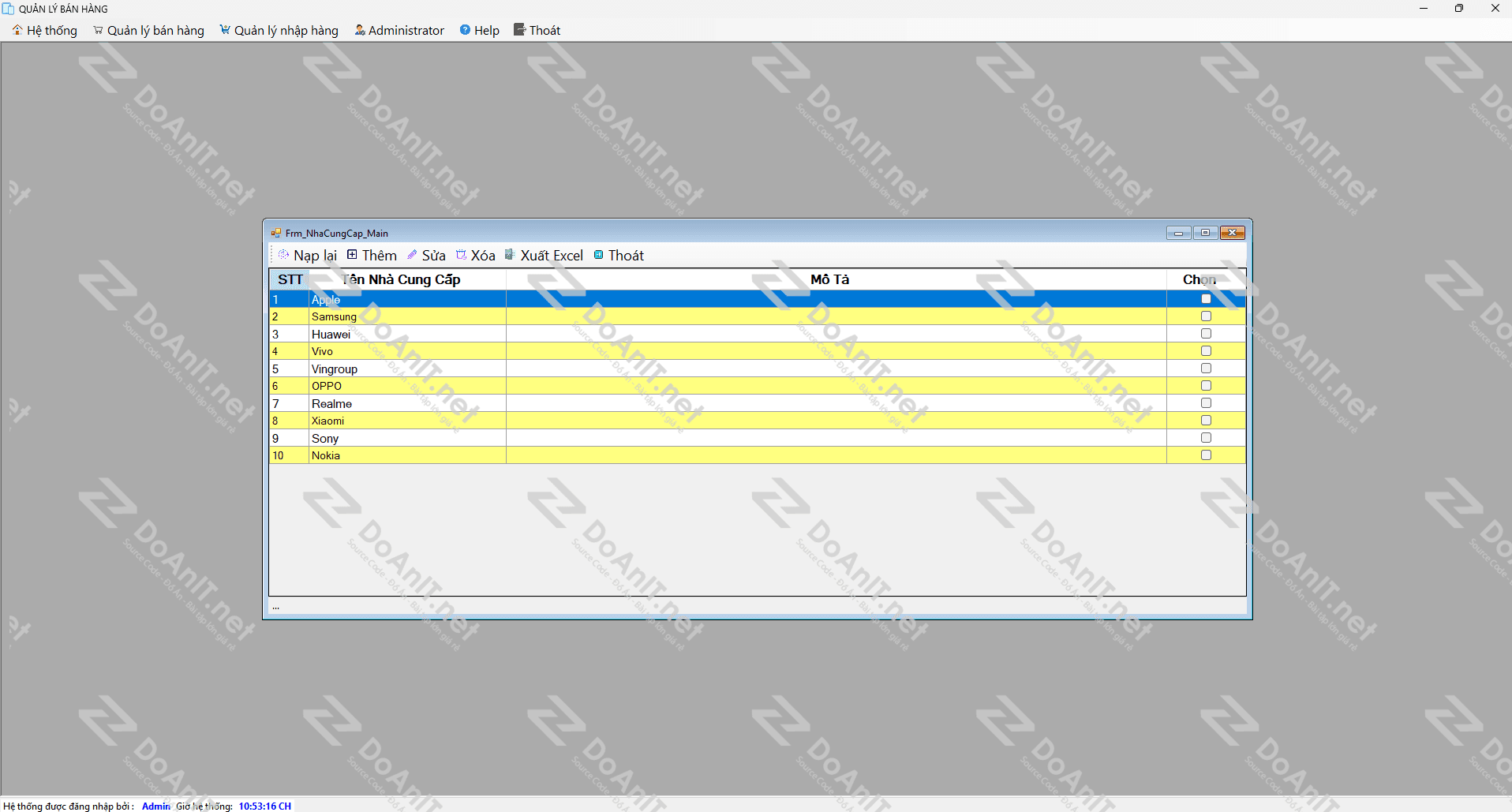Click the Quản lý bán hàng cart icon
Screen dimensions: 1512x812
[x=98, y=30]
